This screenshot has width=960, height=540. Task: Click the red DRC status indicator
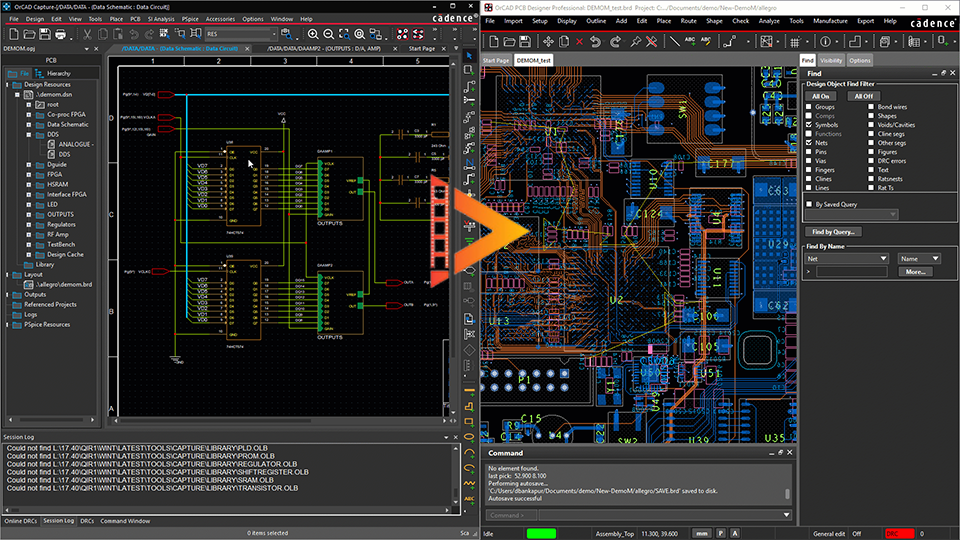click(x=899, y=534)
